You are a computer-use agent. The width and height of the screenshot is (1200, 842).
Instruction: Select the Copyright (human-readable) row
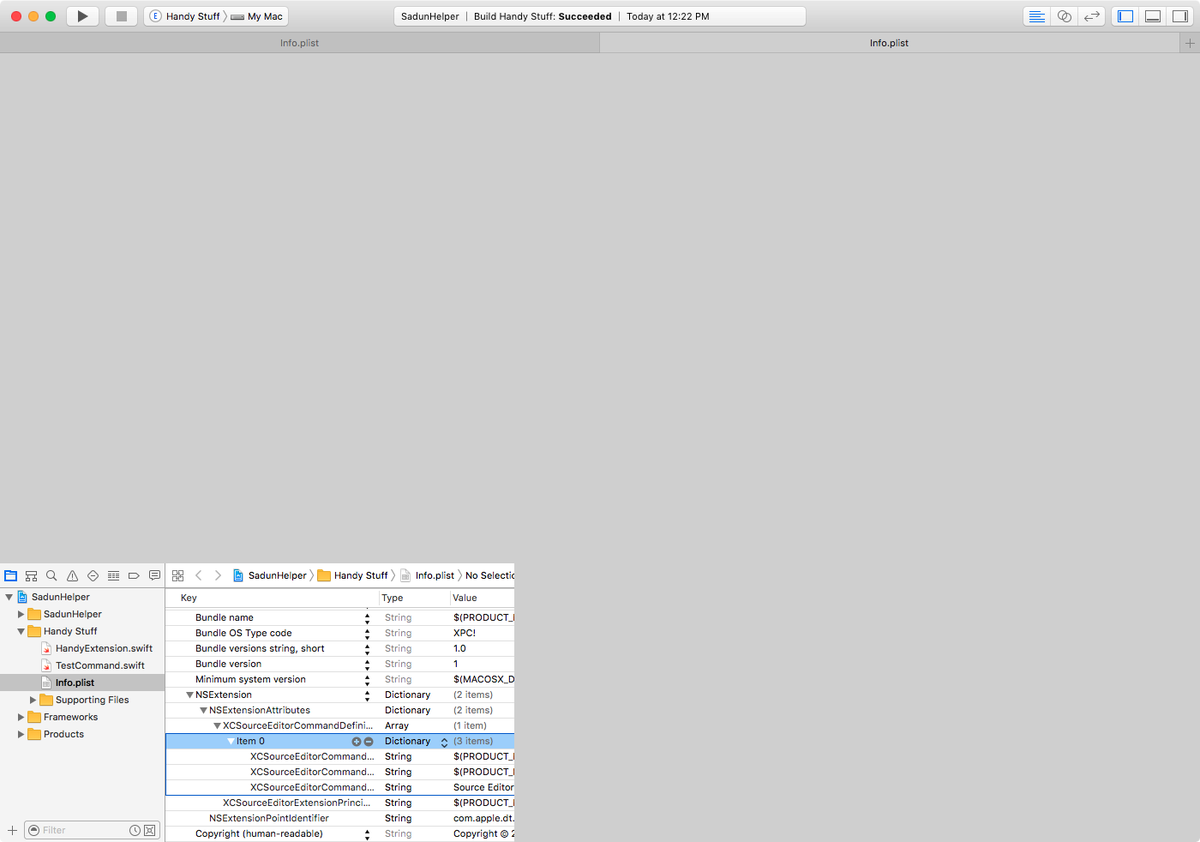[x=340, y=834]
